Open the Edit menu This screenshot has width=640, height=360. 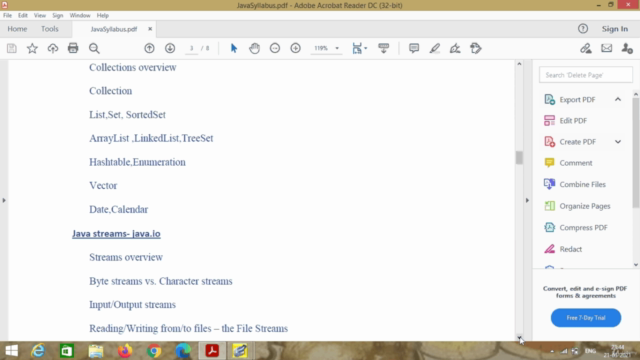pos(22,15)
